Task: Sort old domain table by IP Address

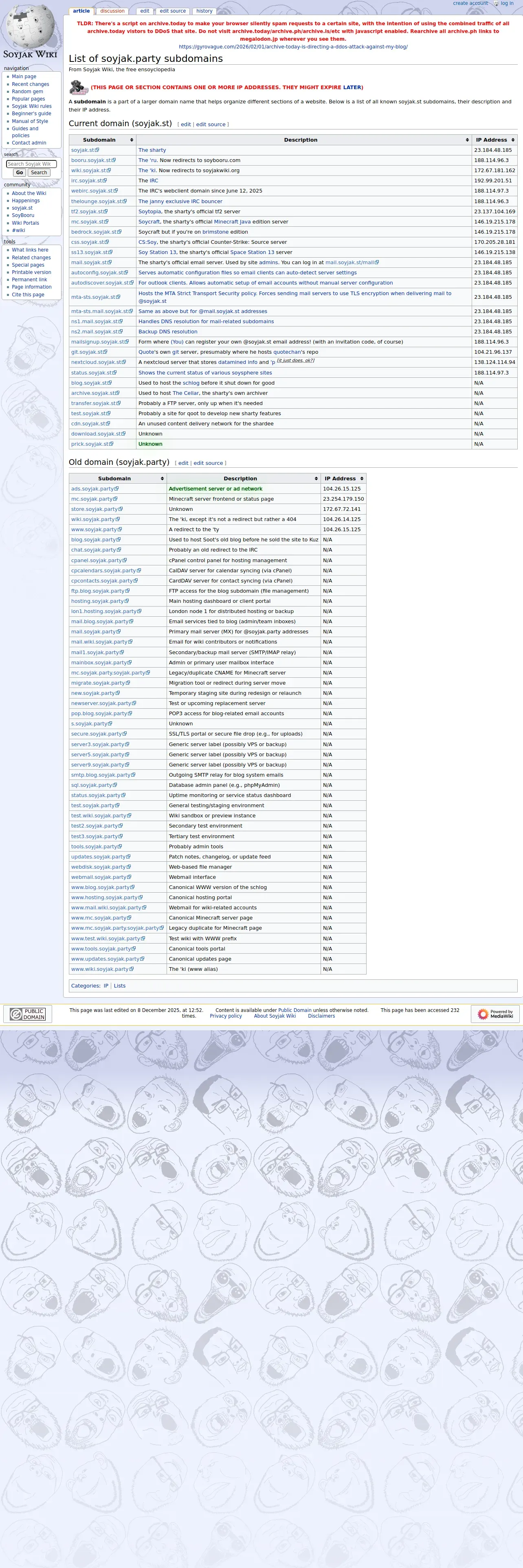Action: click(343, 478)
